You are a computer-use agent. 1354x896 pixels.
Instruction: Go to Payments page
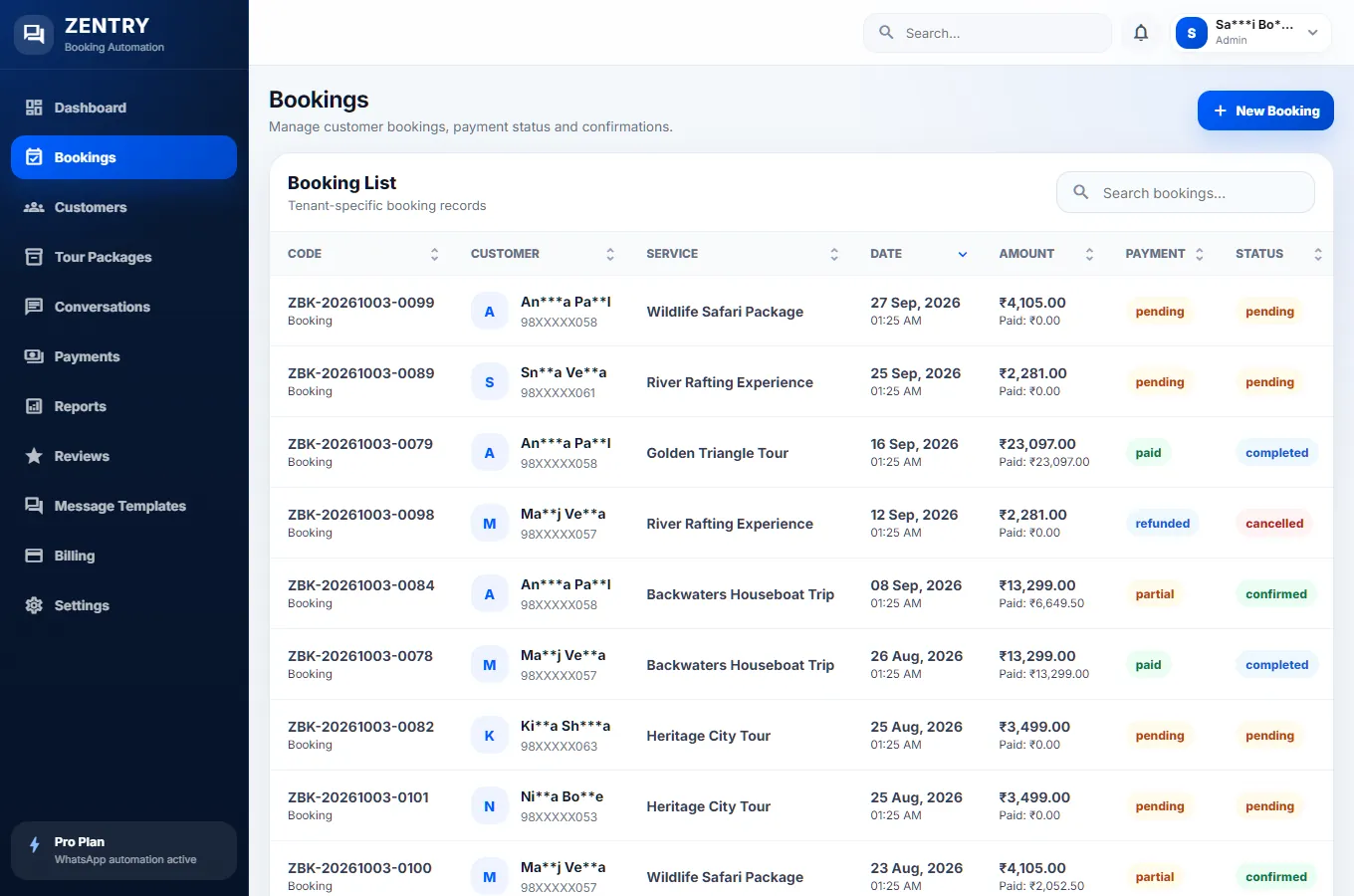coord(123,356)
